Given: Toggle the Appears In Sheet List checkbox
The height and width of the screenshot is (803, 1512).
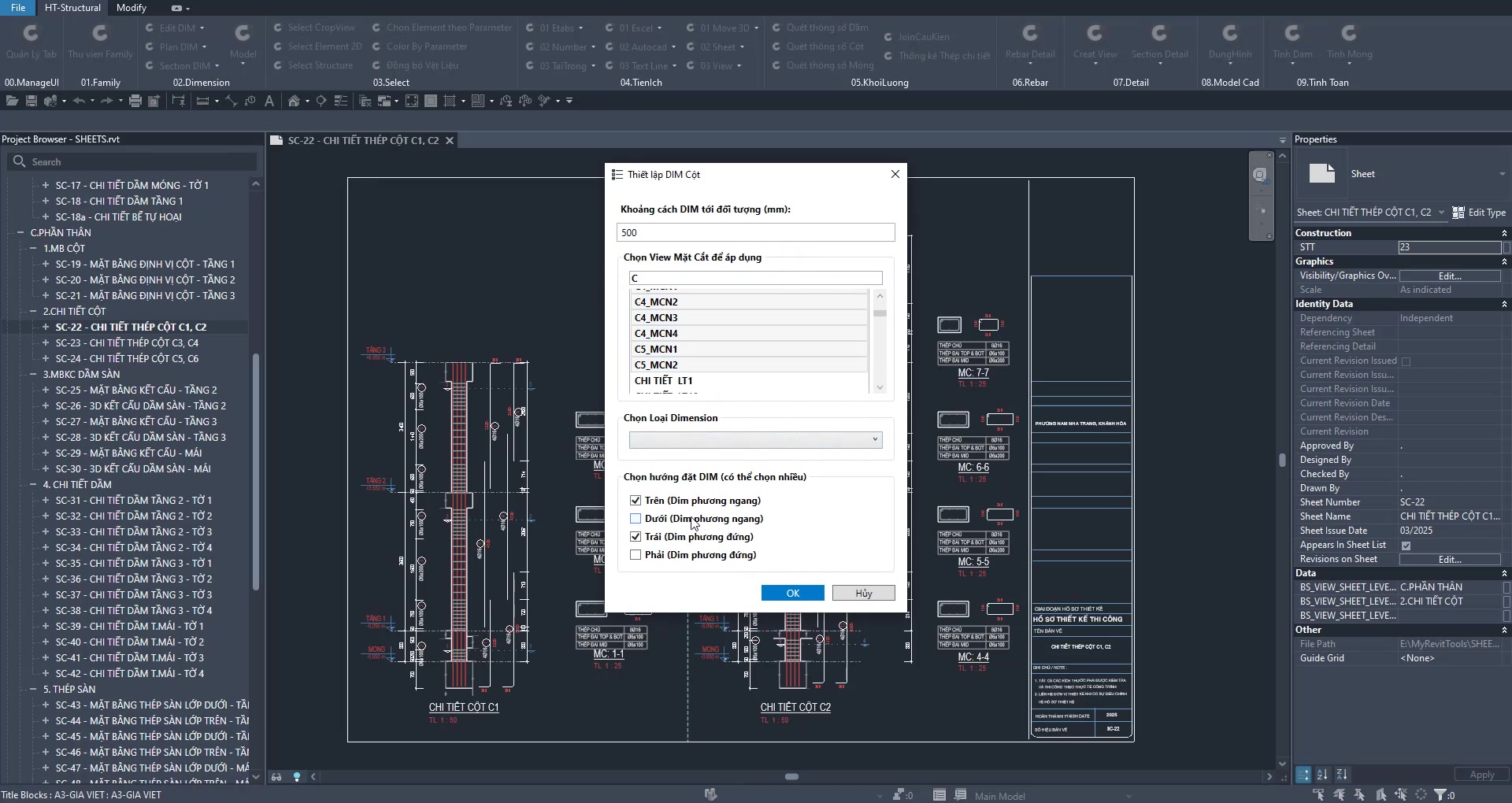Looking at the screenshot, I should pyautogui.click(x=1406, y=546).
